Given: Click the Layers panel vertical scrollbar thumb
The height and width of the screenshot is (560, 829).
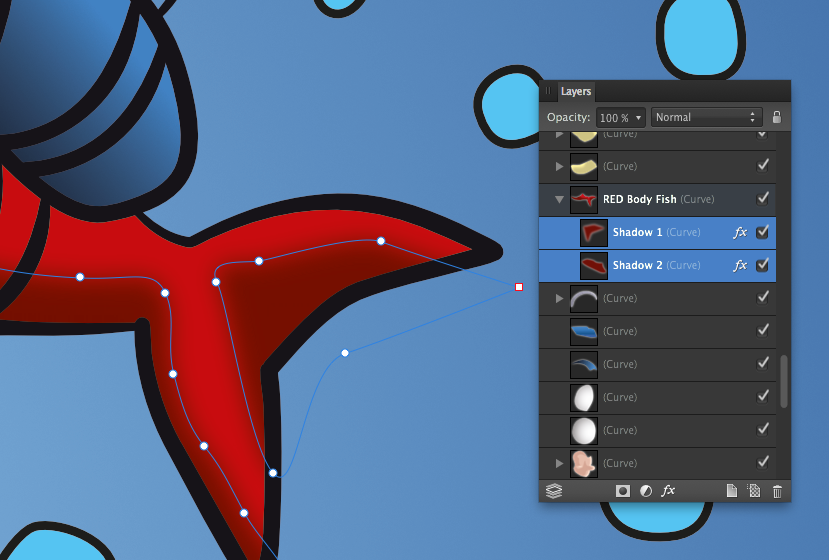Looking at the screenshot, I should click(x=784, y=381).
